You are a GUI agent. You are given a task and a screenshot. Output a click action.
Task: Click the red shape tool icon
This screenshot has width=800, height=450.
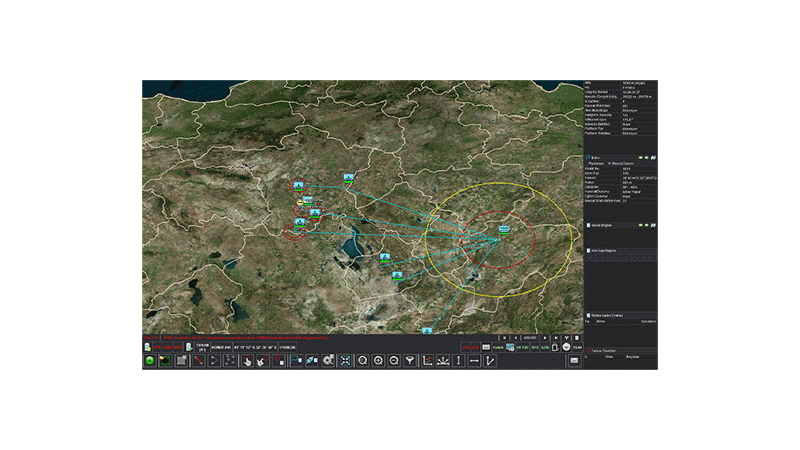pos(279,361)
